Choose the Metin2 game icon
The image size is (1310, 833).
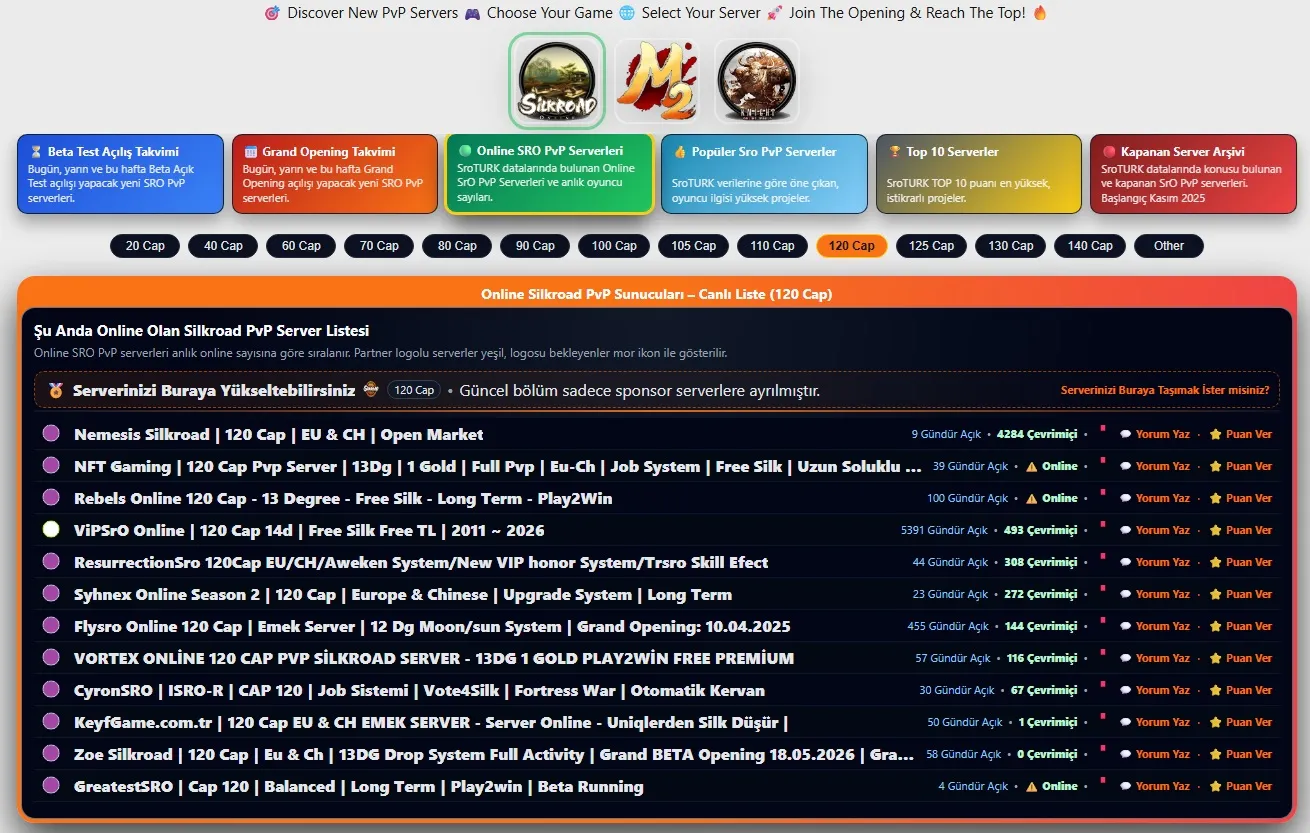point(655,80)
